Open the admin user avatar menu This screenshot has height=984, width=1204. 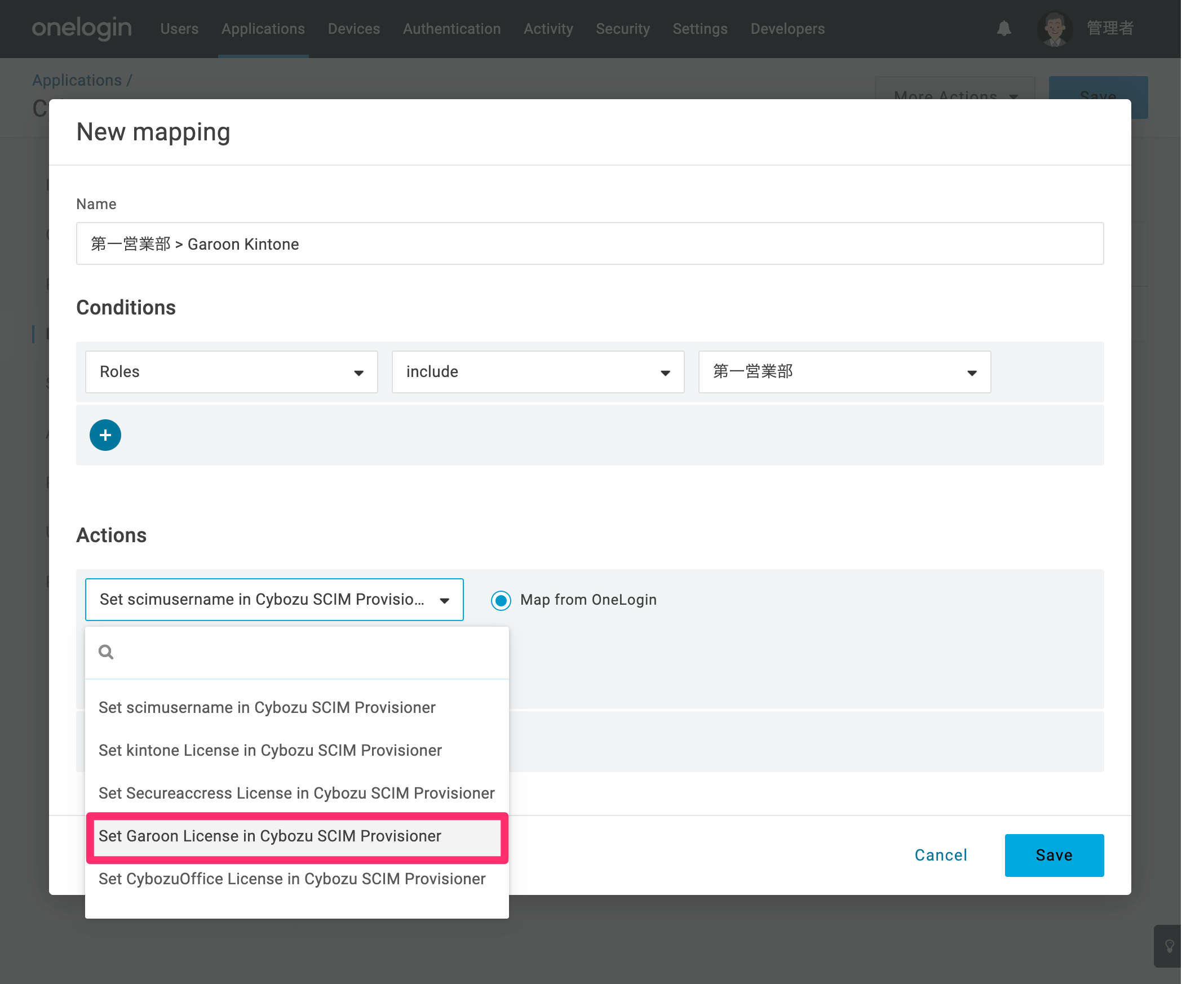point(1055,28)
